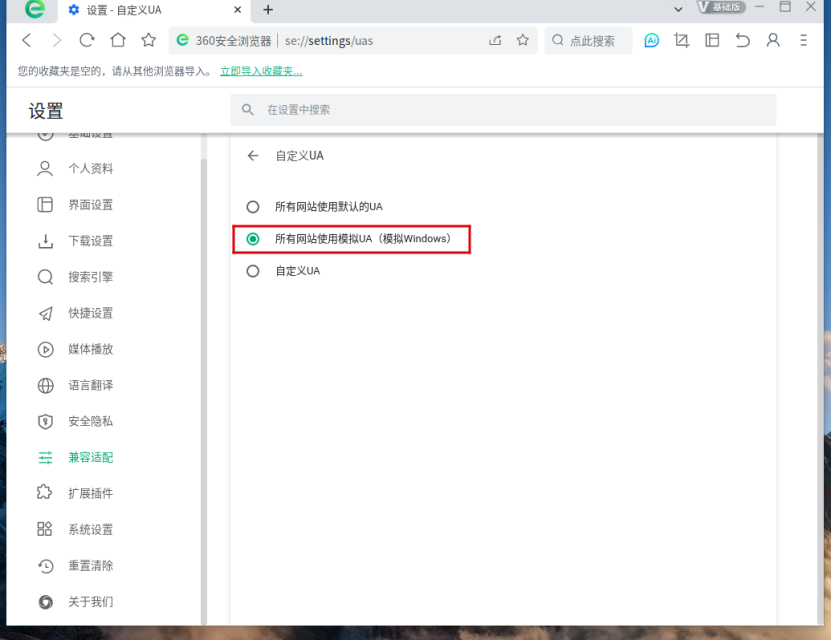Go to the browser home page
The width and height of the screenshot is (831, 640).
click(x=118, y=41)
